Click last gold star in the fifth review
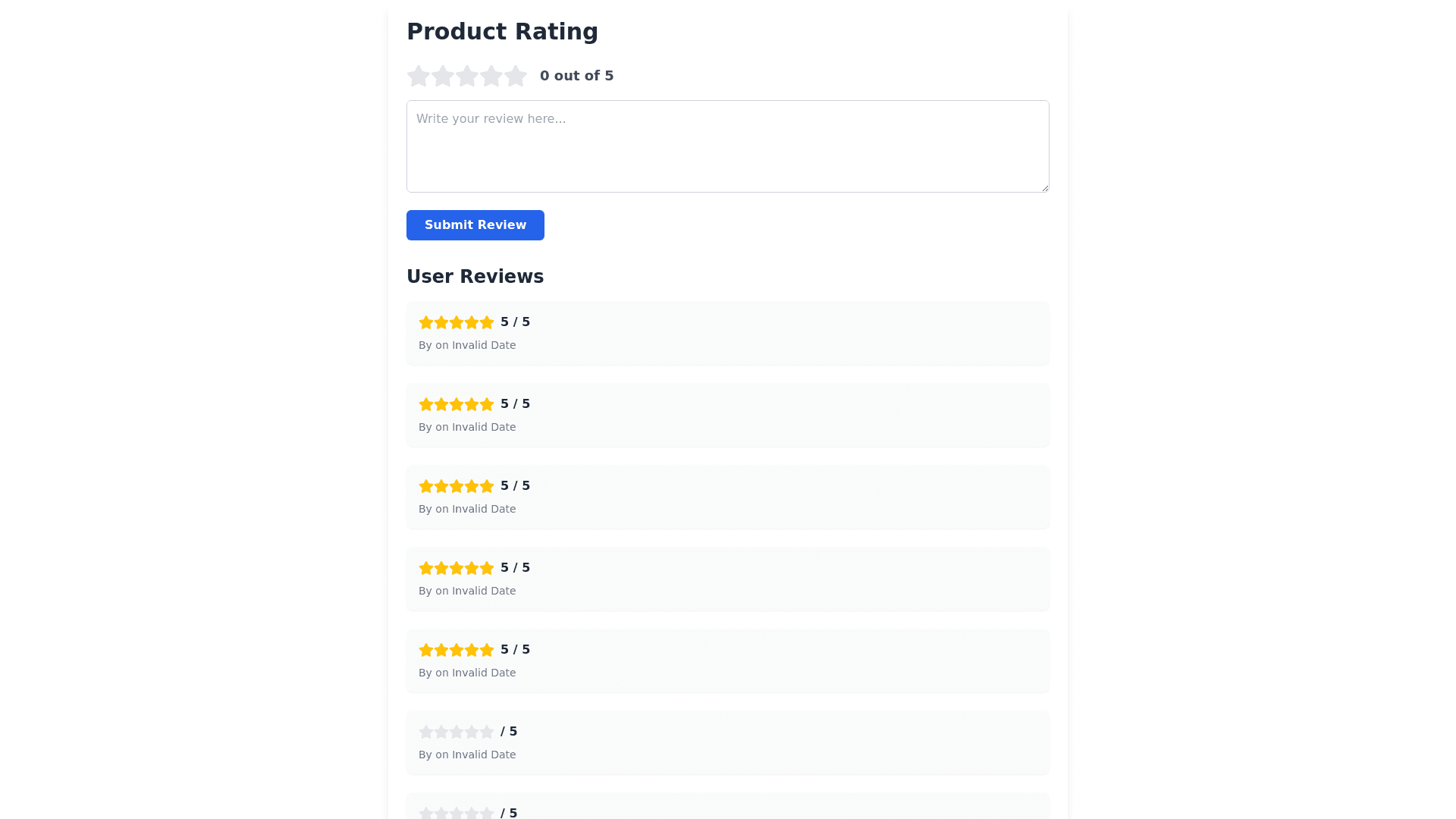The height and width of the screenshot is (819, 1456). (x=487, y=650)
